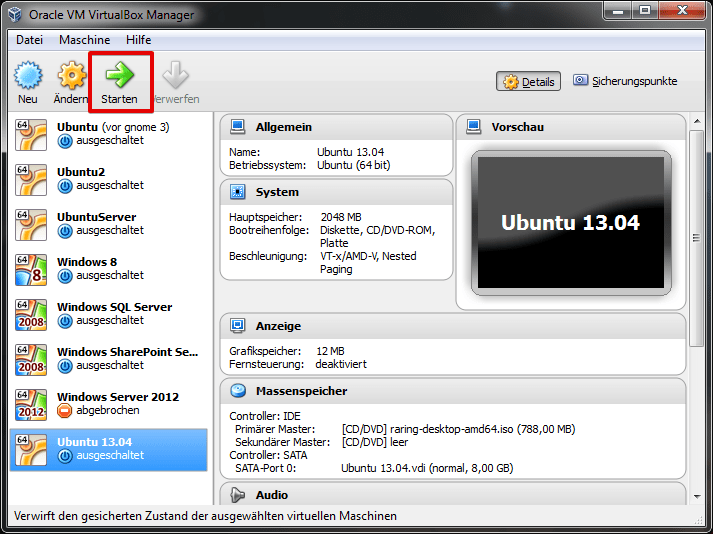Click the Sekundärer Master value leer
The image size is (713, 534).
[x=375, y=442]
